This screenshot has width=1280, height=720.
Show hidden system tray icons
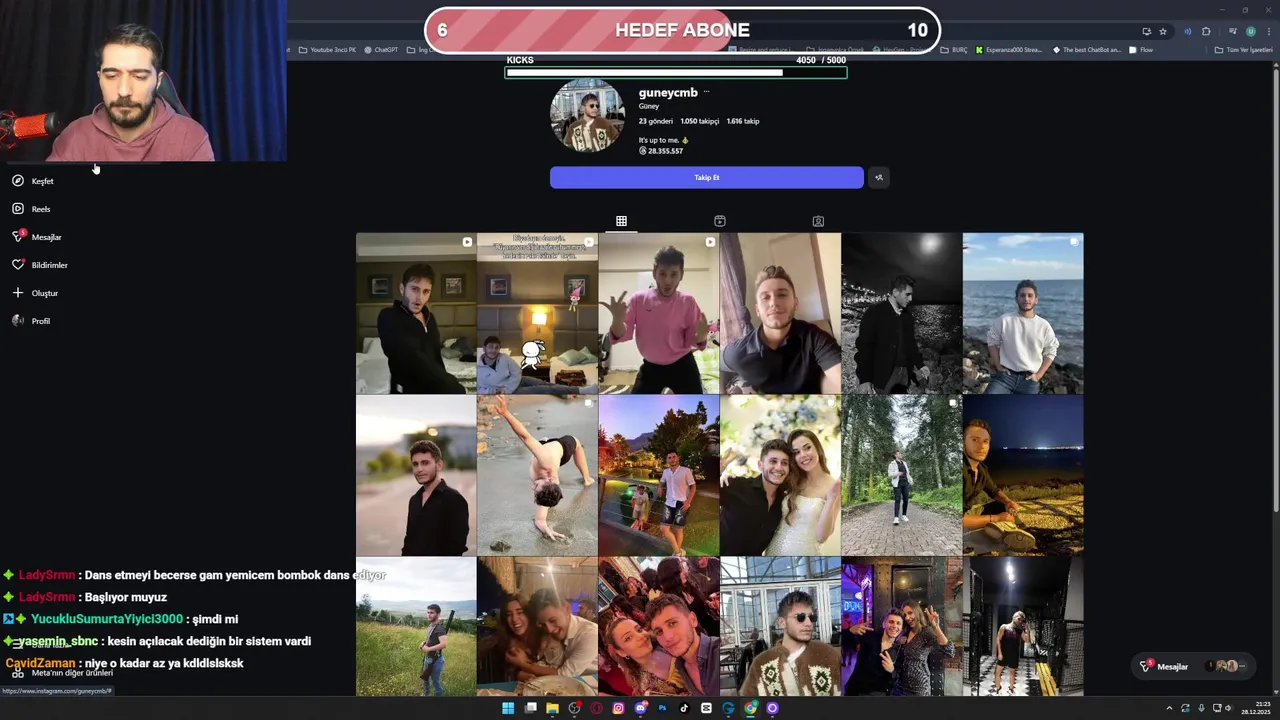click(1169, 708)
